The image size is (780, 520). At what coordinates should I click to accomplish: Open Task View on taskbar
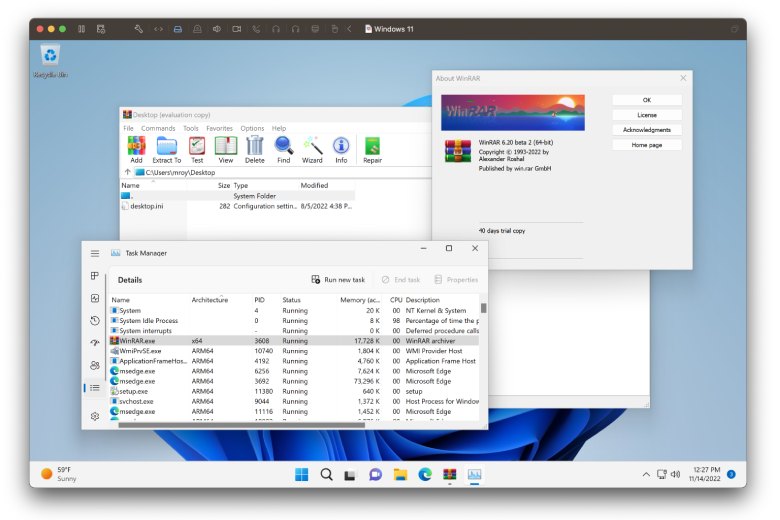(x=350, y=475)
